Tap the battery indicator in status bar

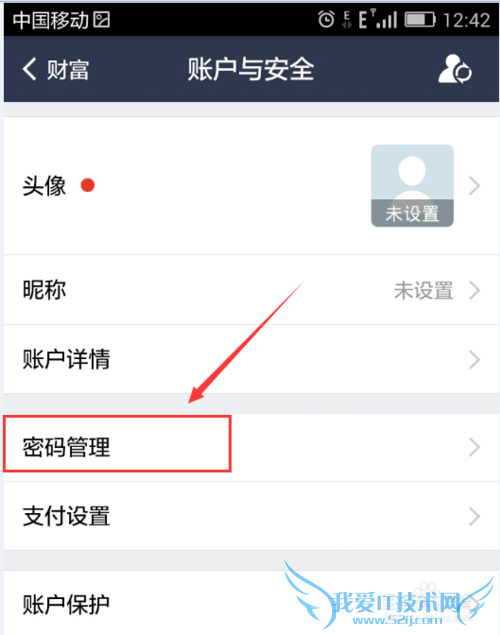(x=420, y=19)
